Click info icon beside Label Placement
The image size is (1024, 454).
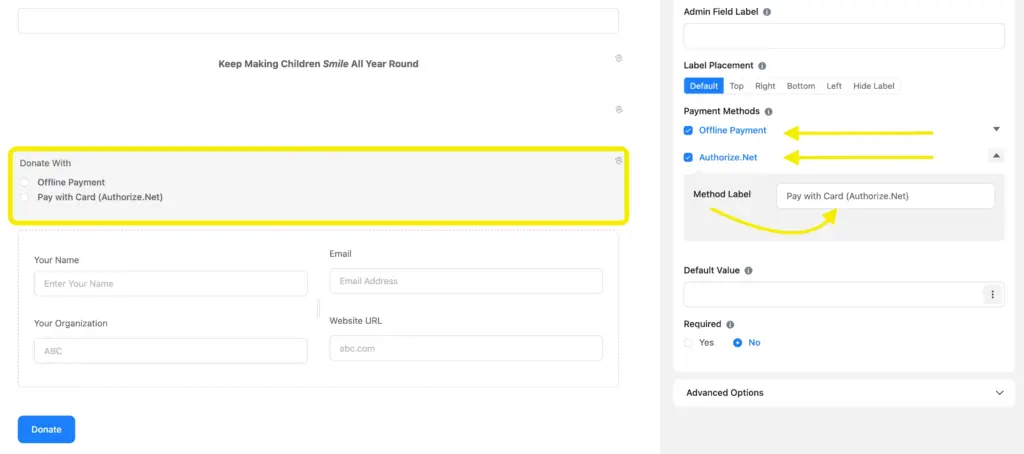point(762,66)
